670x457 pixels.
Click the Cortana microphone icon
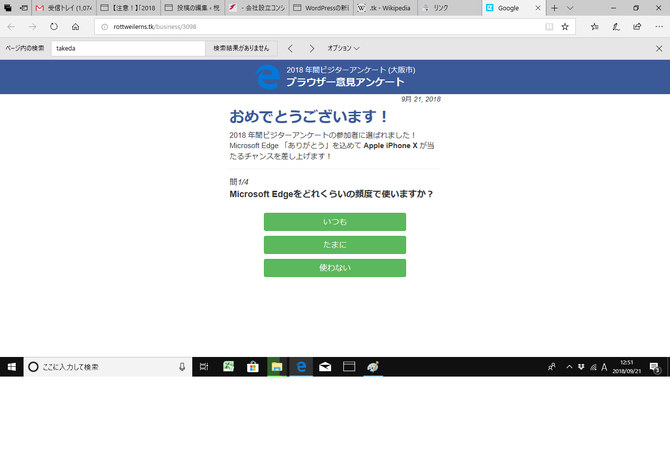tap(182, 367)
